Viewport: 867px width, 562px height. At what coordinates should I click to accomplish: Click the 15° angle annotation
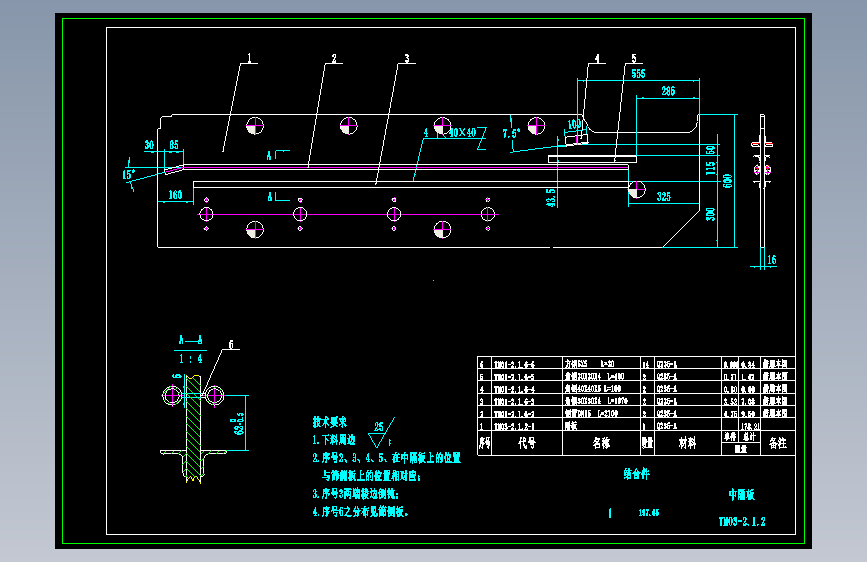click(128, 174)
